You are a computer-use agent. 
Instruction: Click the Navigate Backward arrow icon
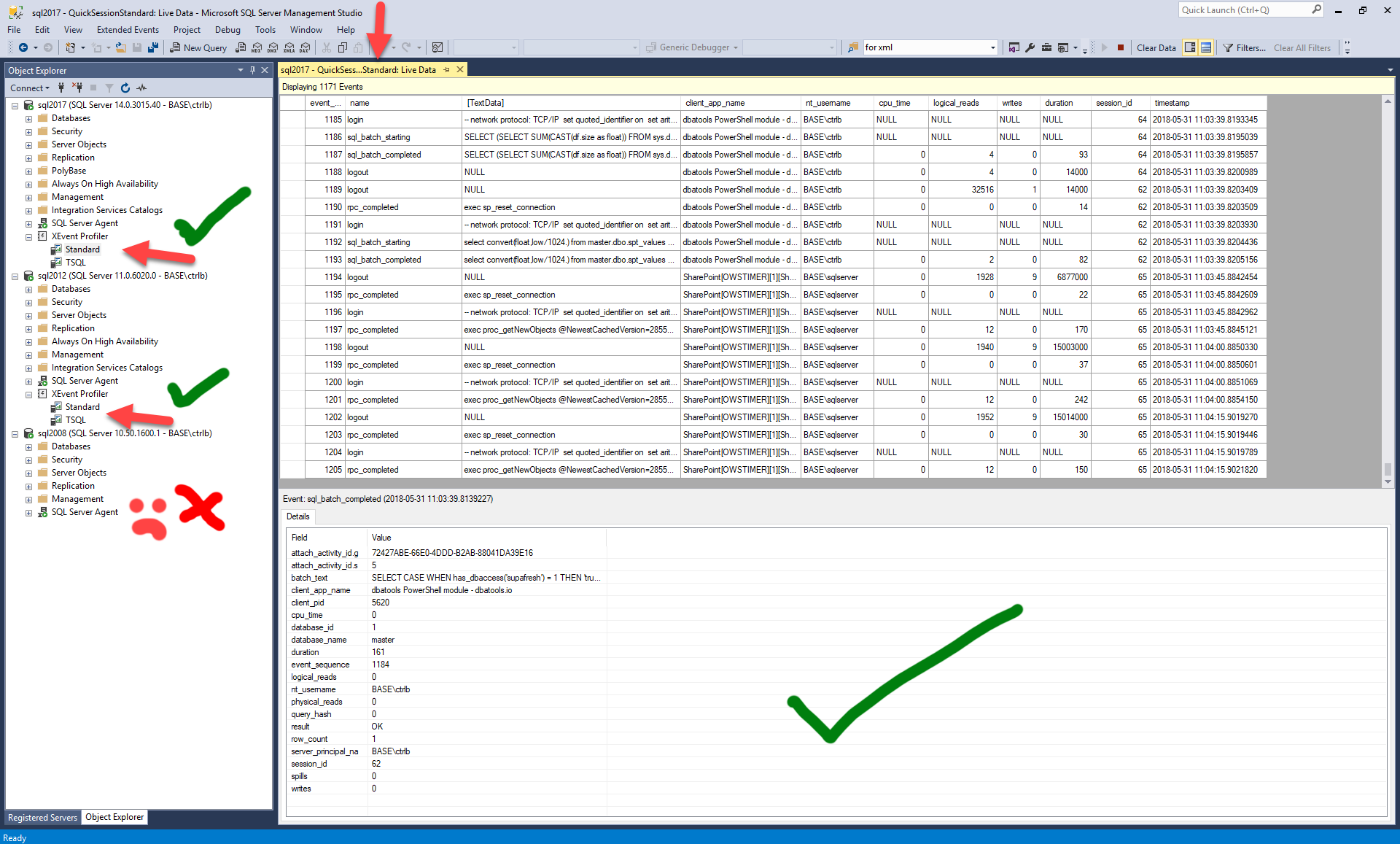point(23,47)
